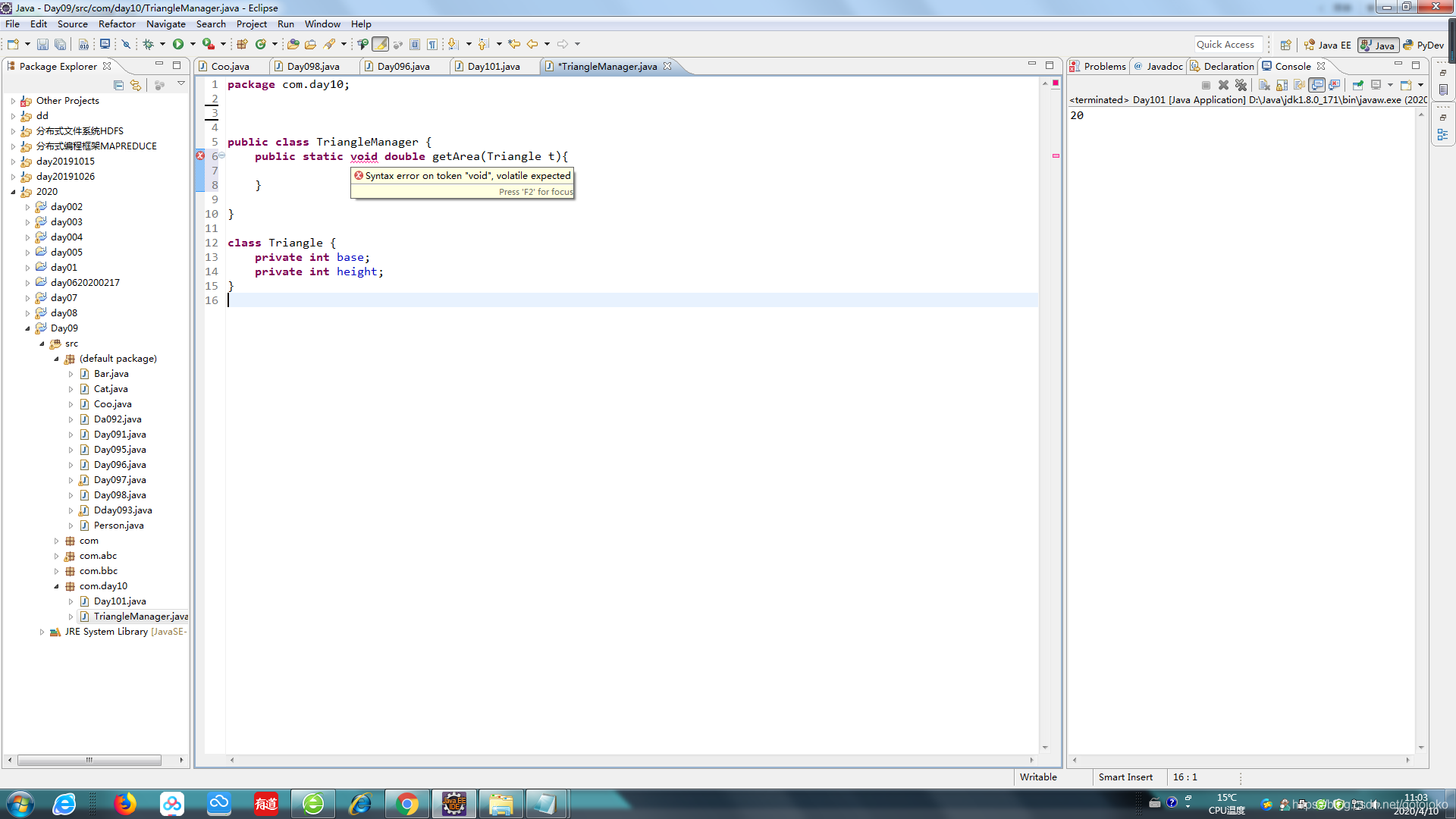Click the Debug bug icon
Screen dimensions: 1456x819
tap(148, 45)
